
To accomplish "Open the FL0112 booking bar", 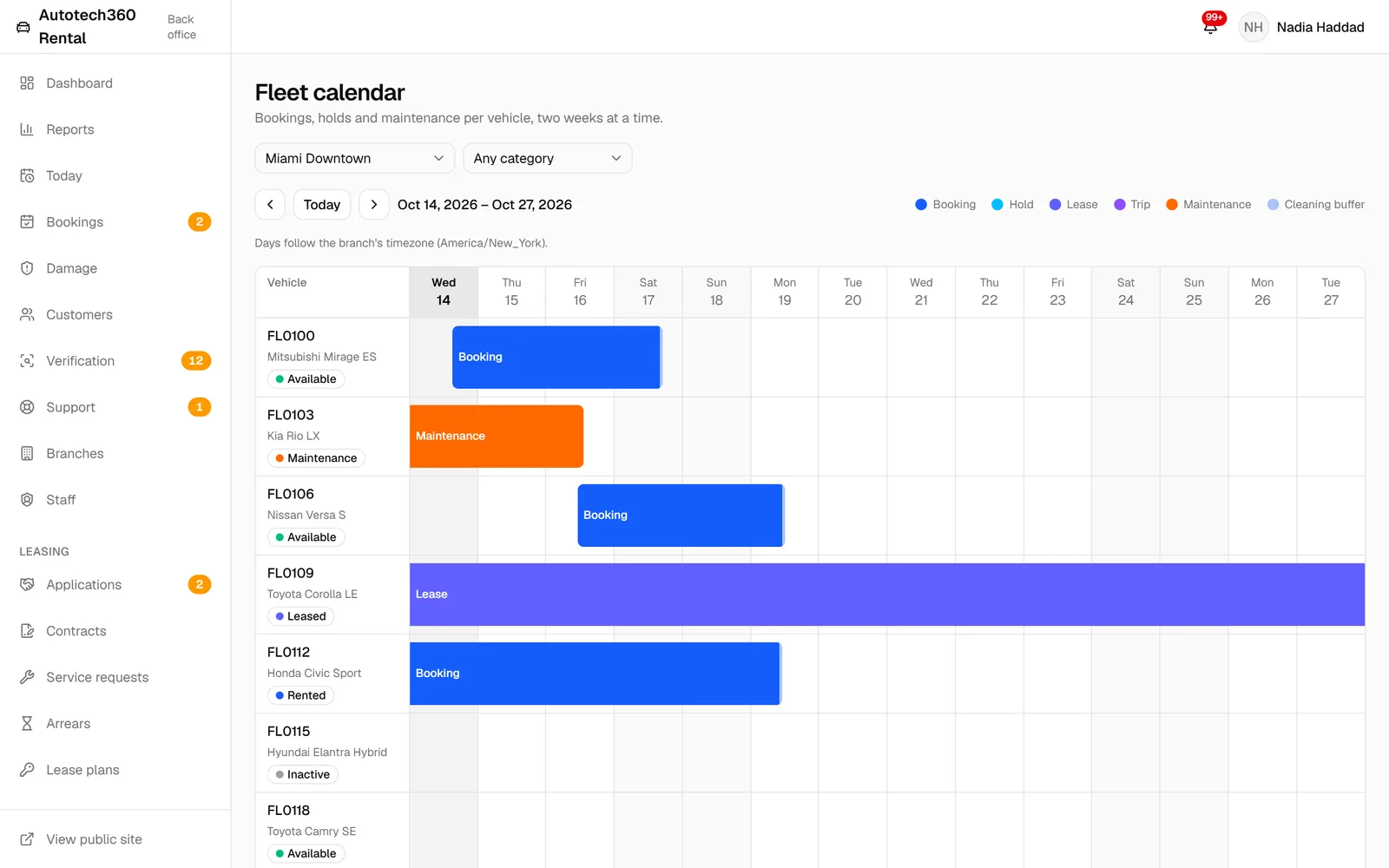I will coord(596,674).
